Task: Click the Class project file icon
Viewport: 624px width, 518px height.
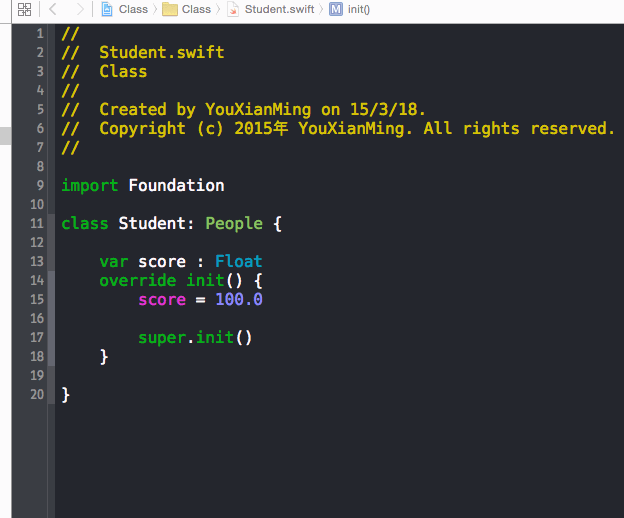Action: click(107, 9)
